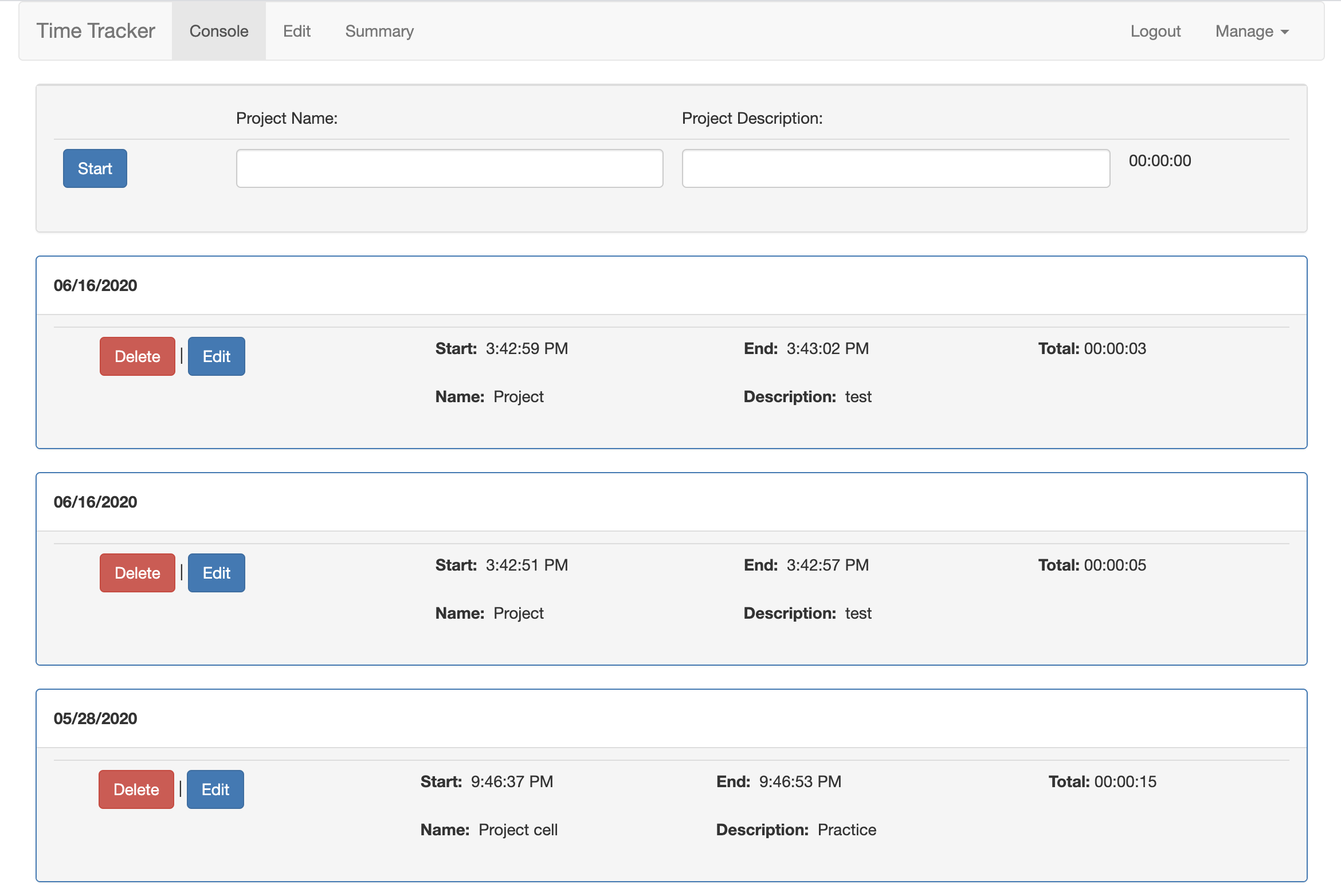The height and width of the screenshot is (896, 1341).
Task: Edit the Project cell entry
Action: (215, 789)
